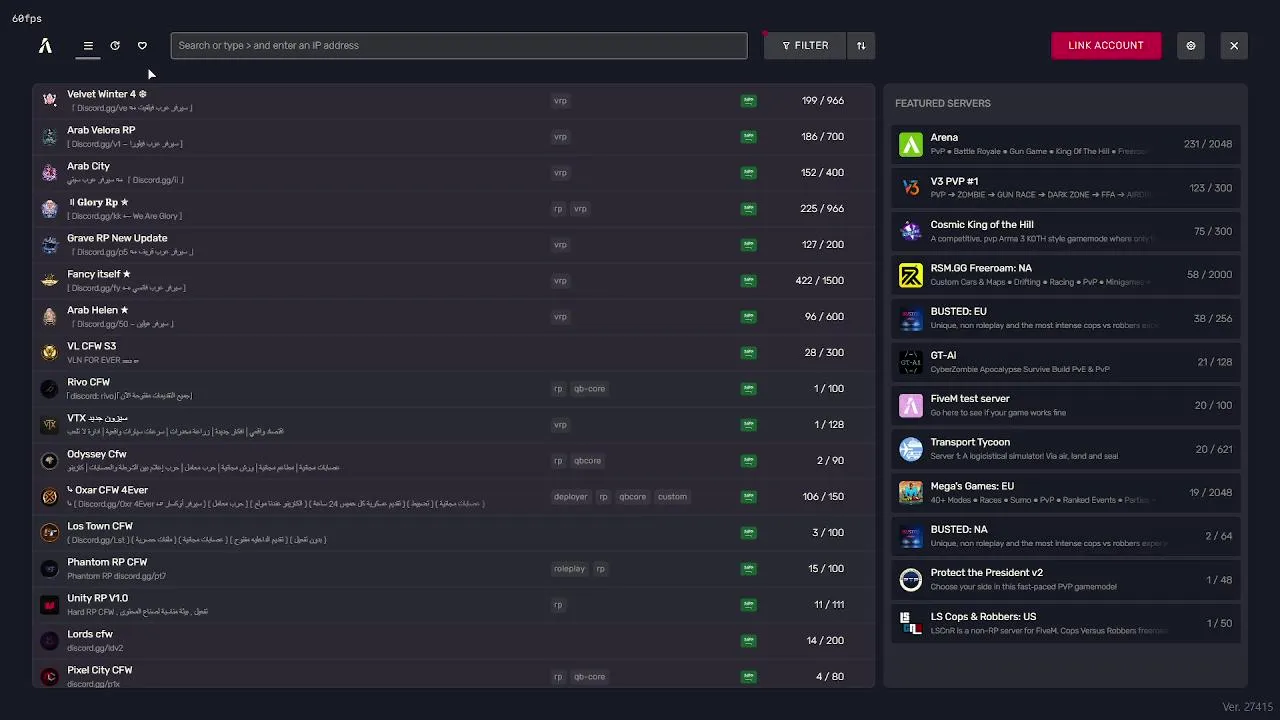Select the Arena featured server
Image resolution: width=1280 pixels, height=720 pixels.
point(1065,144)
